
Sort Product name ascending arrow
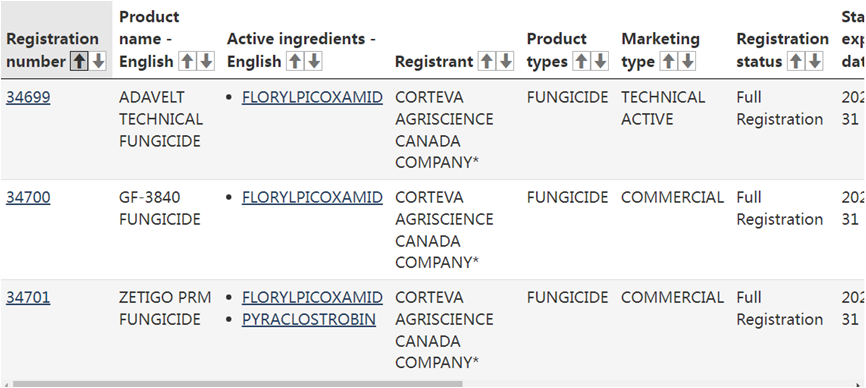pos(187,61)
